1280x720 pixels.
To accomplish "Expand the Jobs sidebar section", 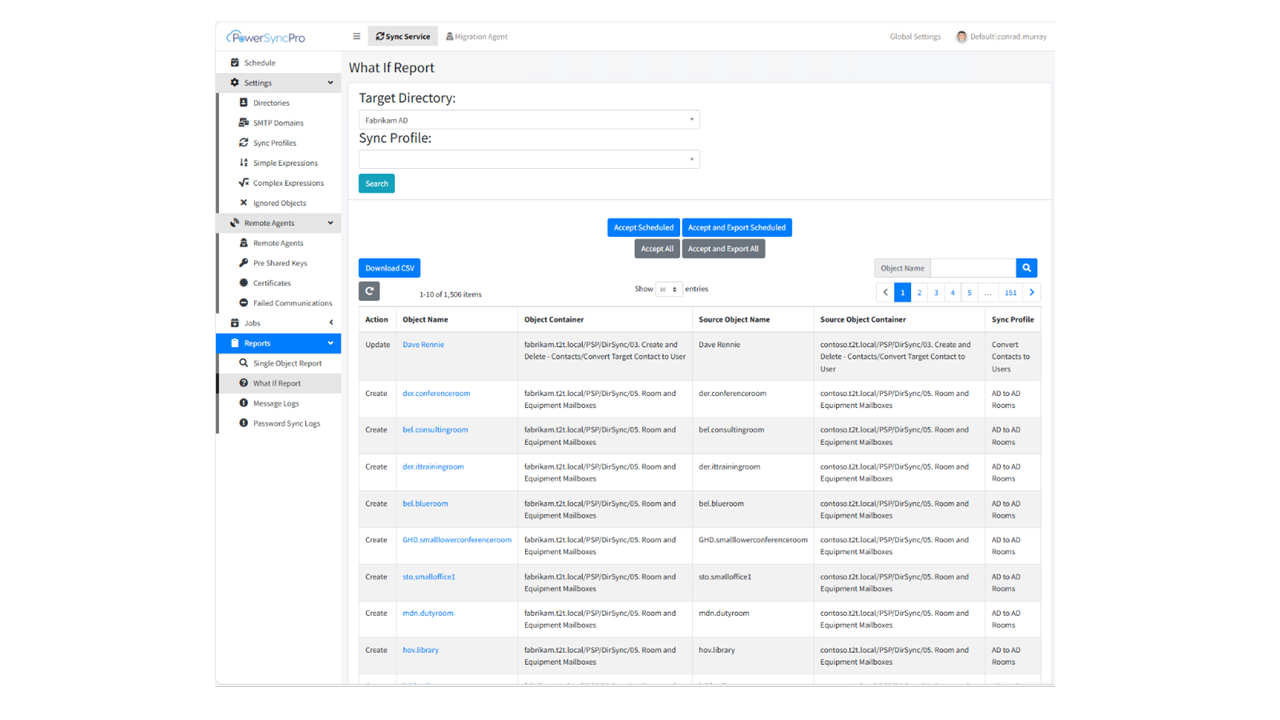I will tap(279, 323).
